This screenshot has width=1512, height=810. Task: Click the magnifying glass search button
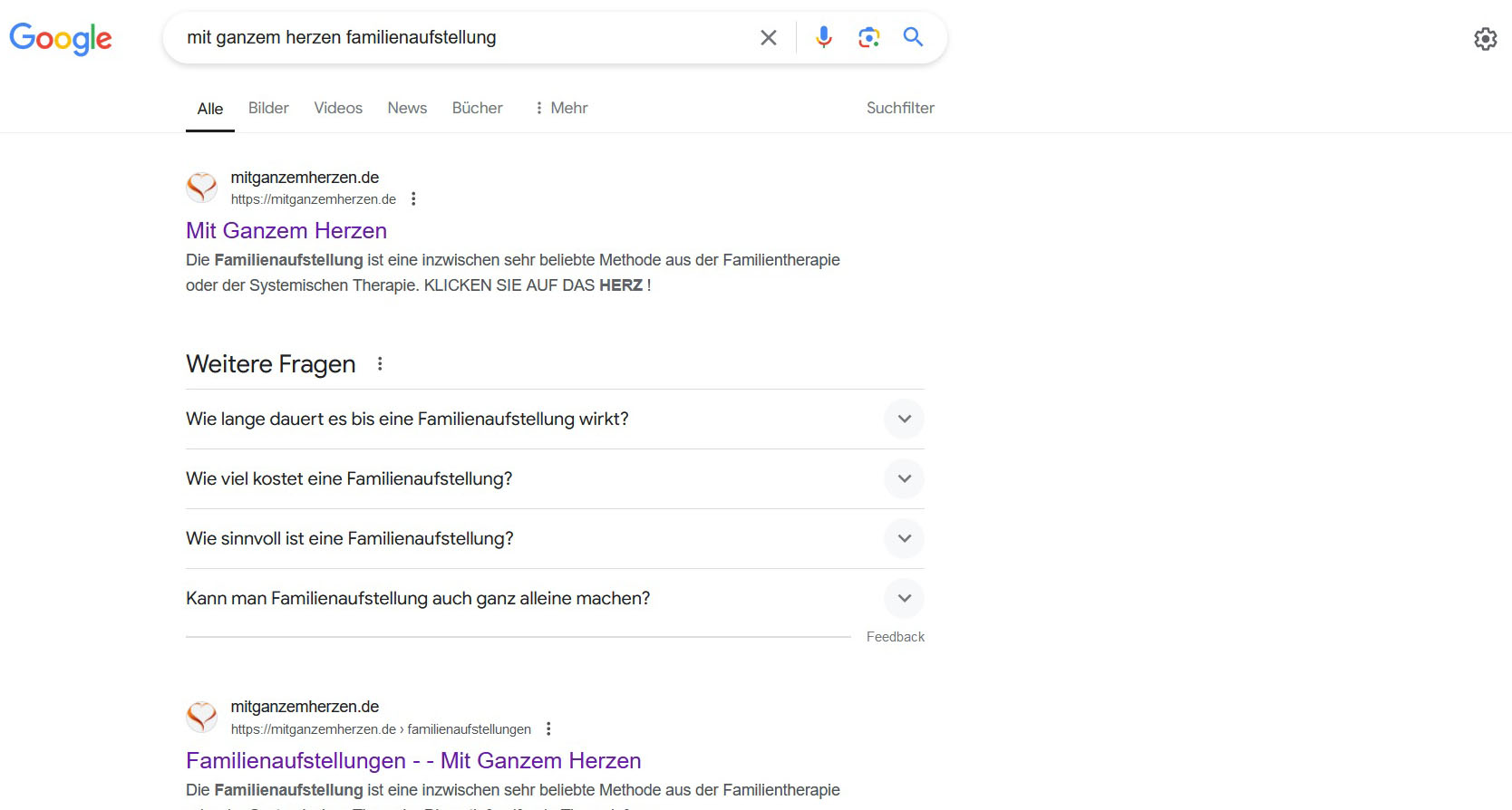click(x=913, y=37)
